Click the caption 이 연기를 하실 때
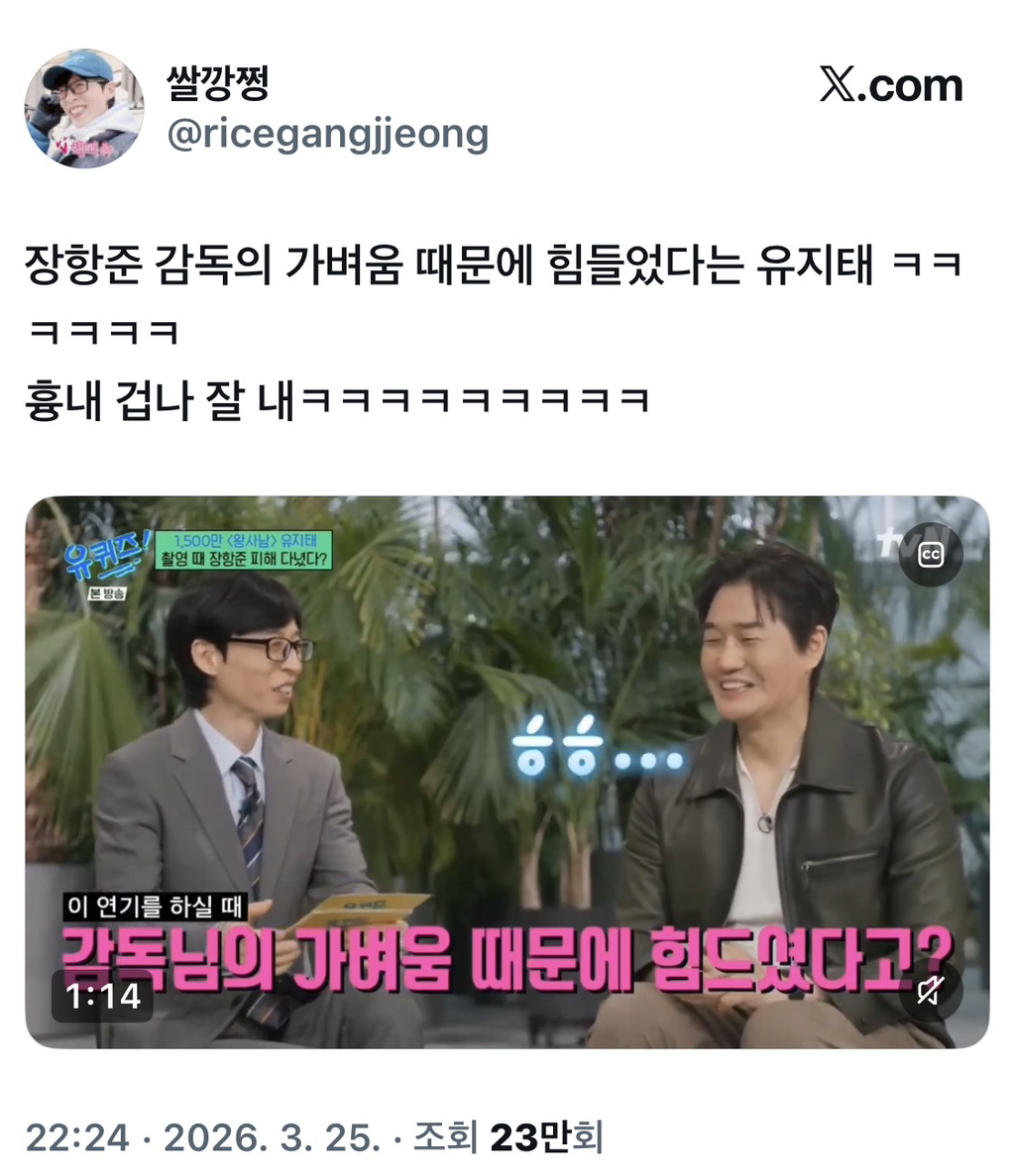 click(x=155, y=906)
